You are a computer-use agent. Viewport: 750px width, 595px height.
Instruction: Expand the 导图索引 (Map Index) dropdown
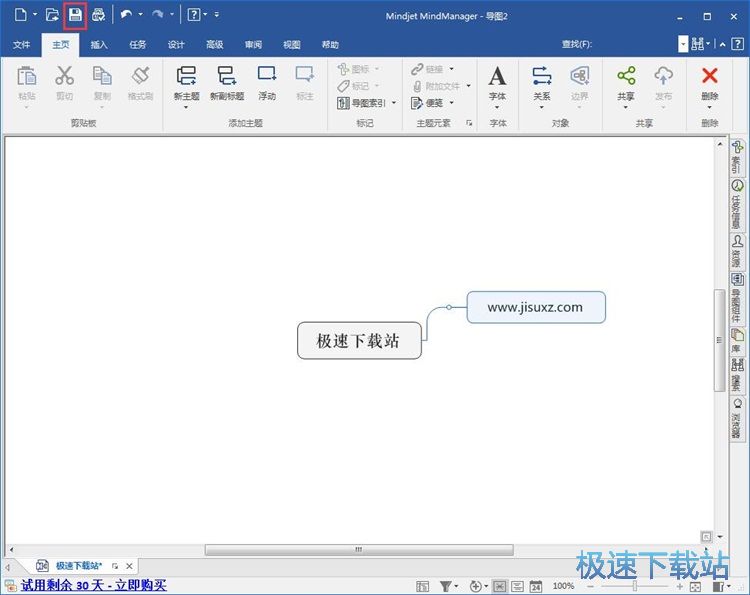click(394, 103)
